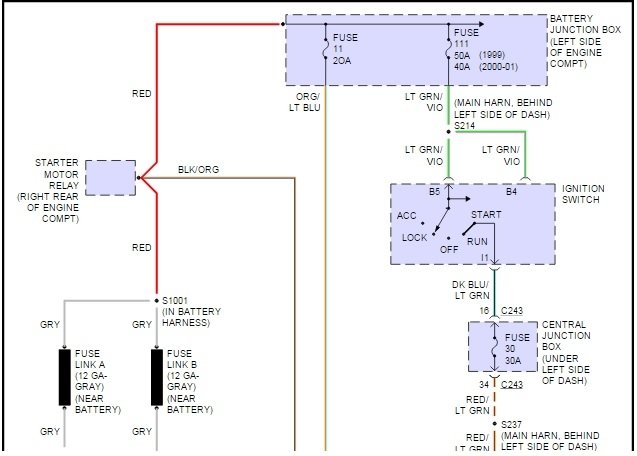Select the GRY label above Fuse Link A
Screen dimensions: 637x456
pyautogui.click(x=50, y=325)
